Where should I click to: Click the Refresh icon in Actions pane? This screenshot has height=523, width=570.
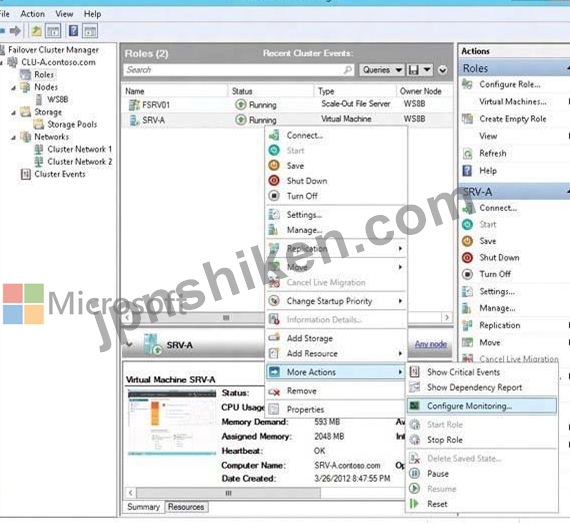click(x=467, y=153)
